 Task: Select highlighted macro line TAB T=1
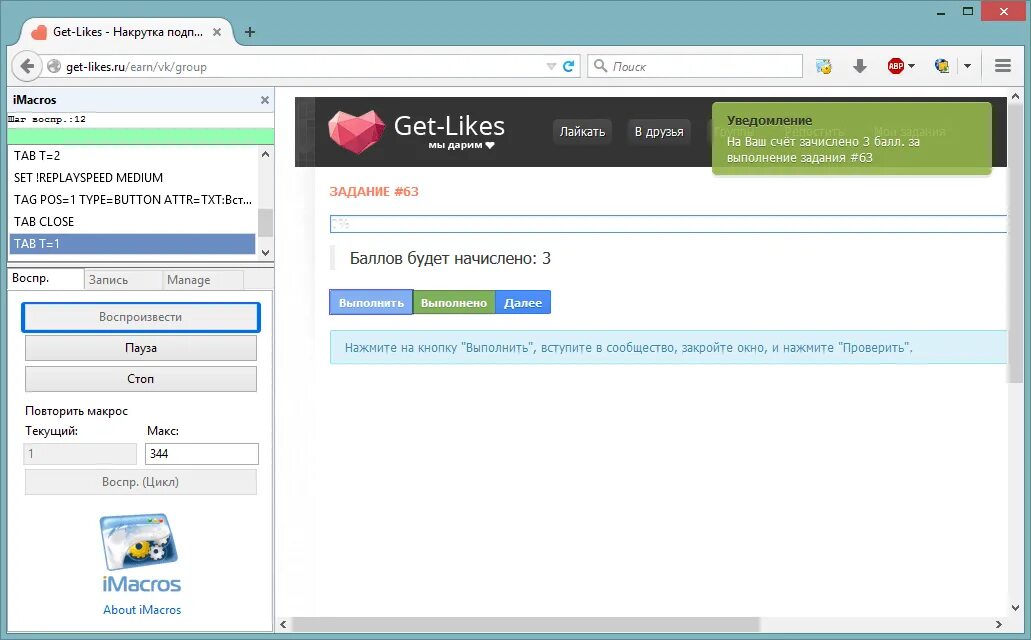pos(132,243)
